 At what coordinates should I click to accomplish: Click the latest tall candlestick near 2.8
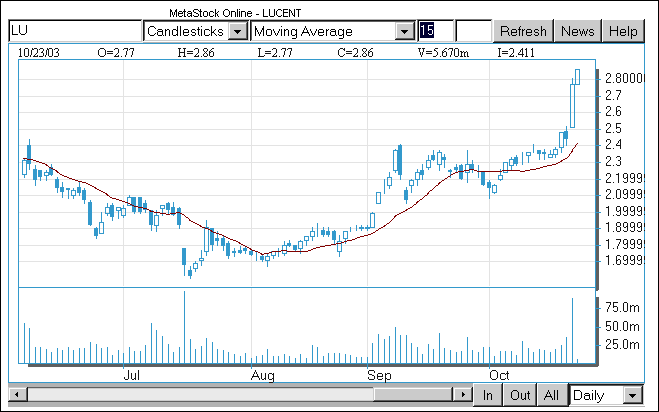click(x=577, y=77)
